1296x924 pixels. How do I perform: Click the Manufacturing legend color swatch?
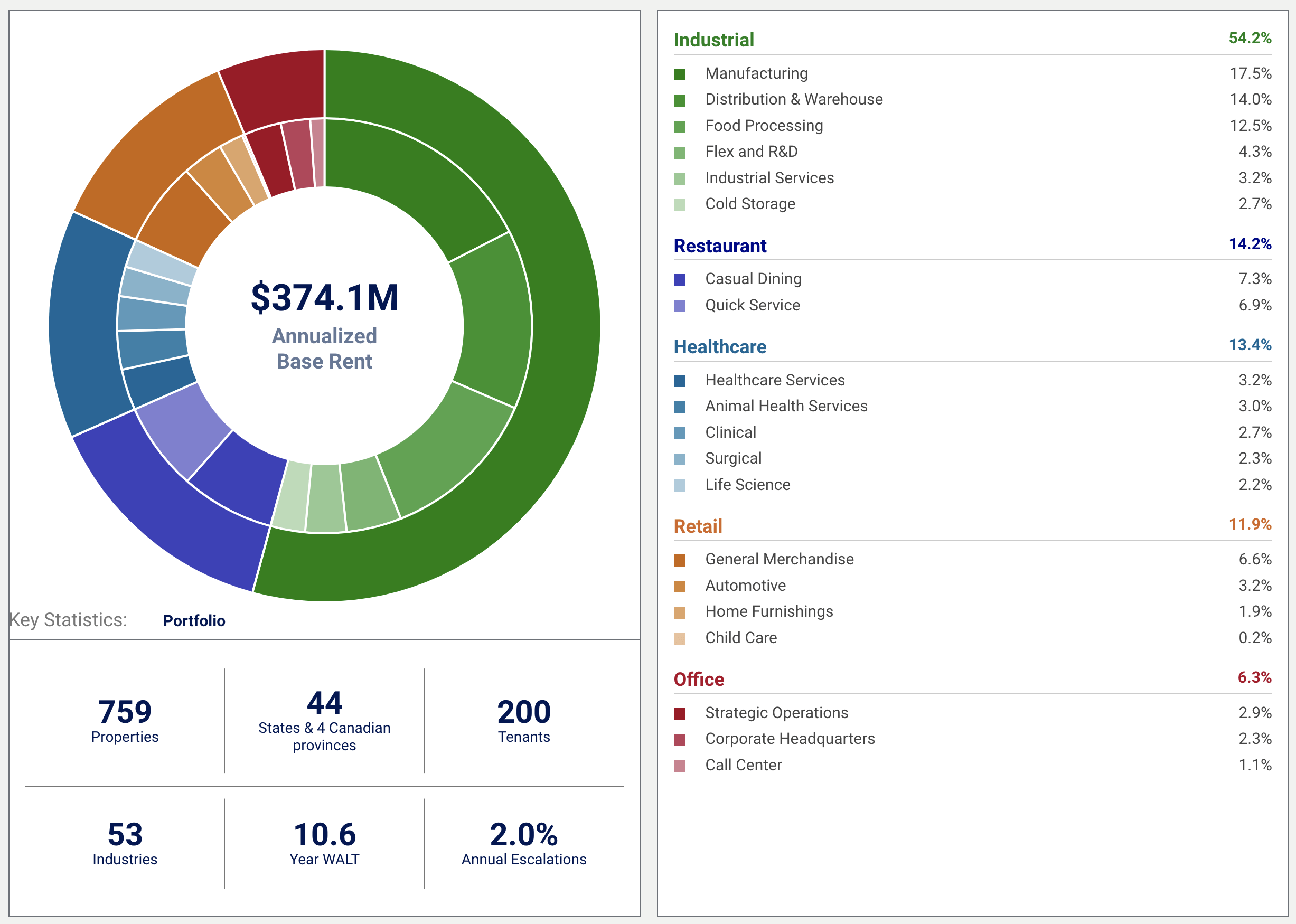pos(679,74)
